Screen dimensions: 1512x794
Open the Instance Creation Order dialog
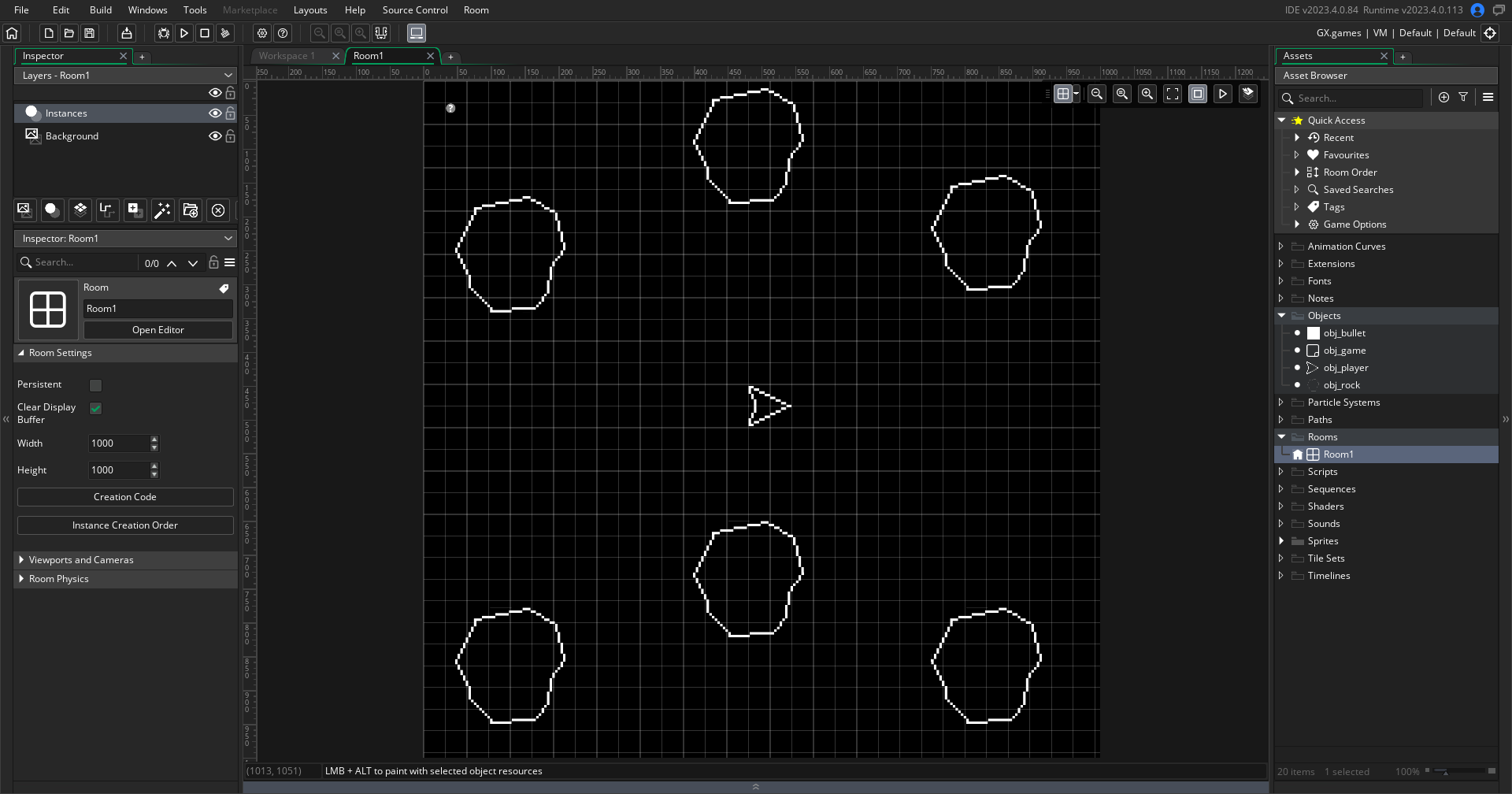pos(125,525)
